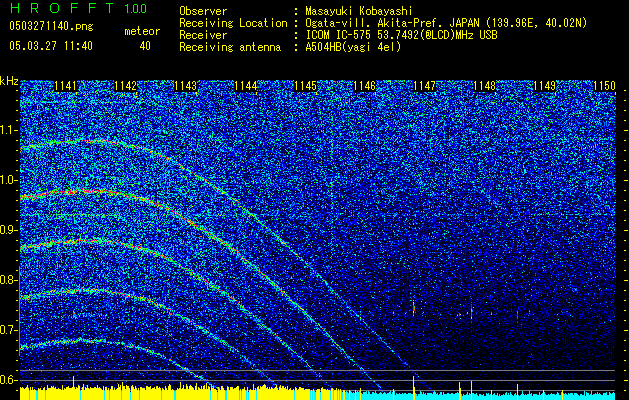This screenshot has height=400, width=629.
Task: Click the HROFFT title text
Action: (61, 8)
